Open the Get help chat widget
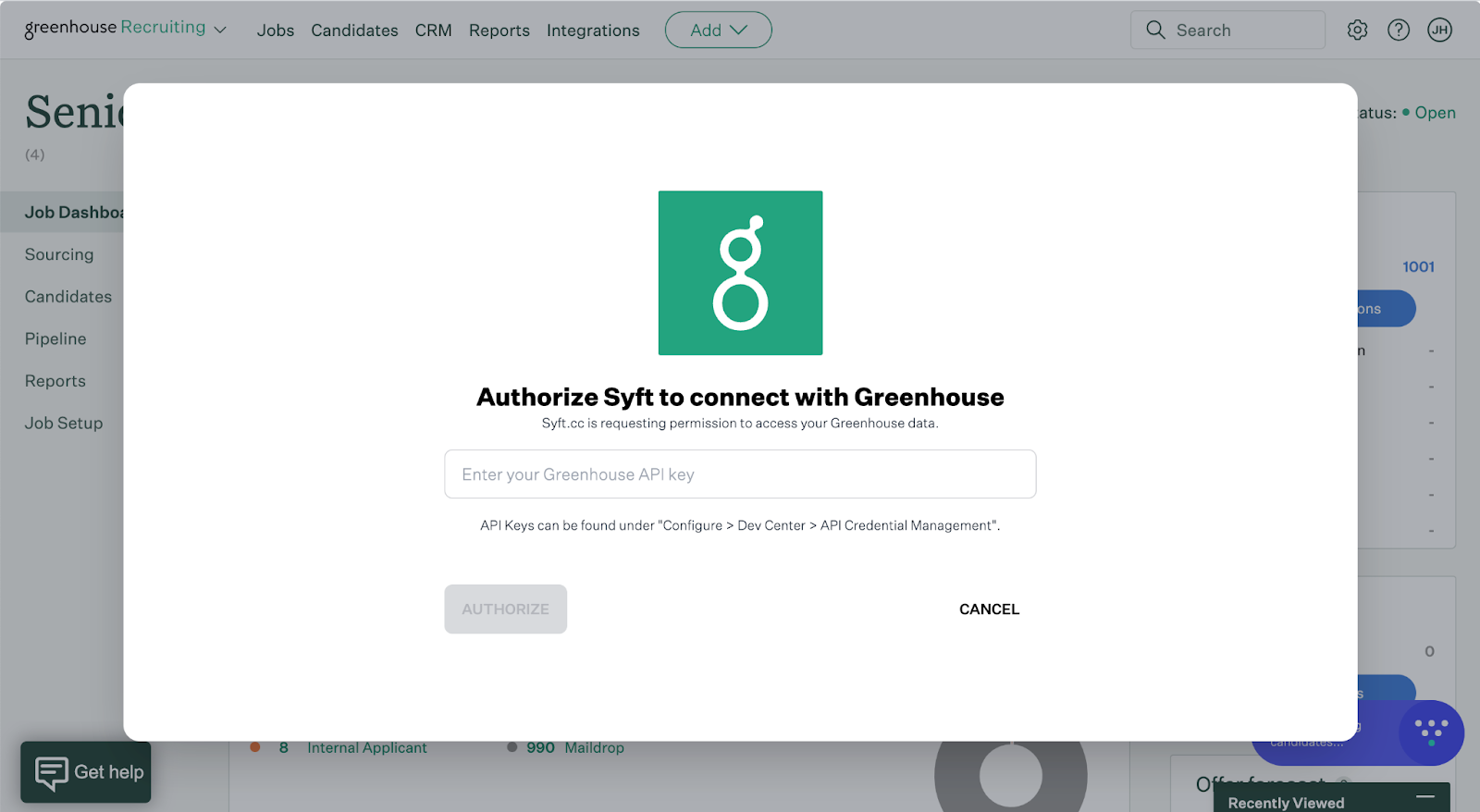Image resolution: width=1480 pixels, height=812 pixels. (x=86, y=772)
